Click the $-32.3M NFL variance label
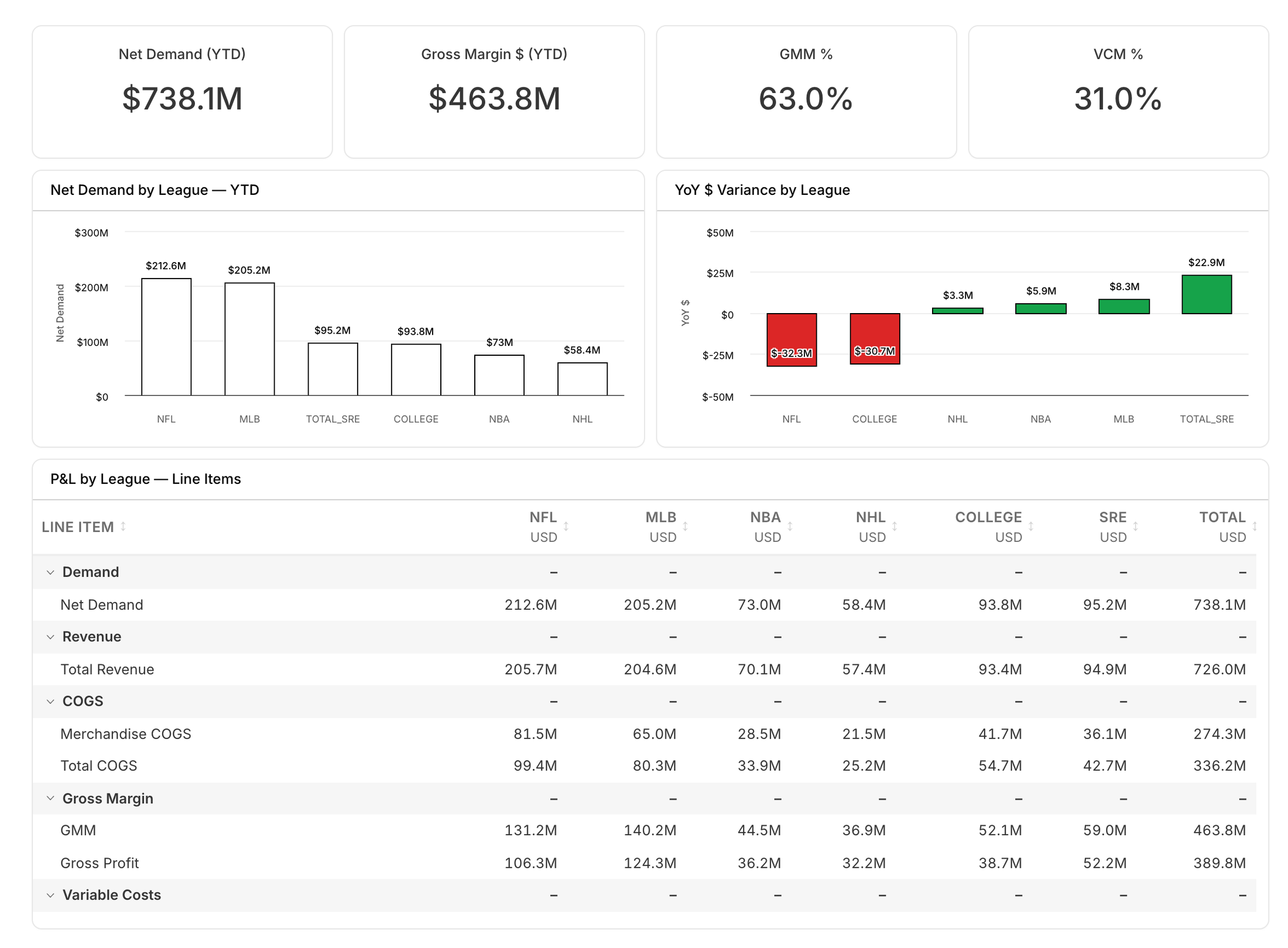Viewport: 1288px width, 948px height. (792, 353)
